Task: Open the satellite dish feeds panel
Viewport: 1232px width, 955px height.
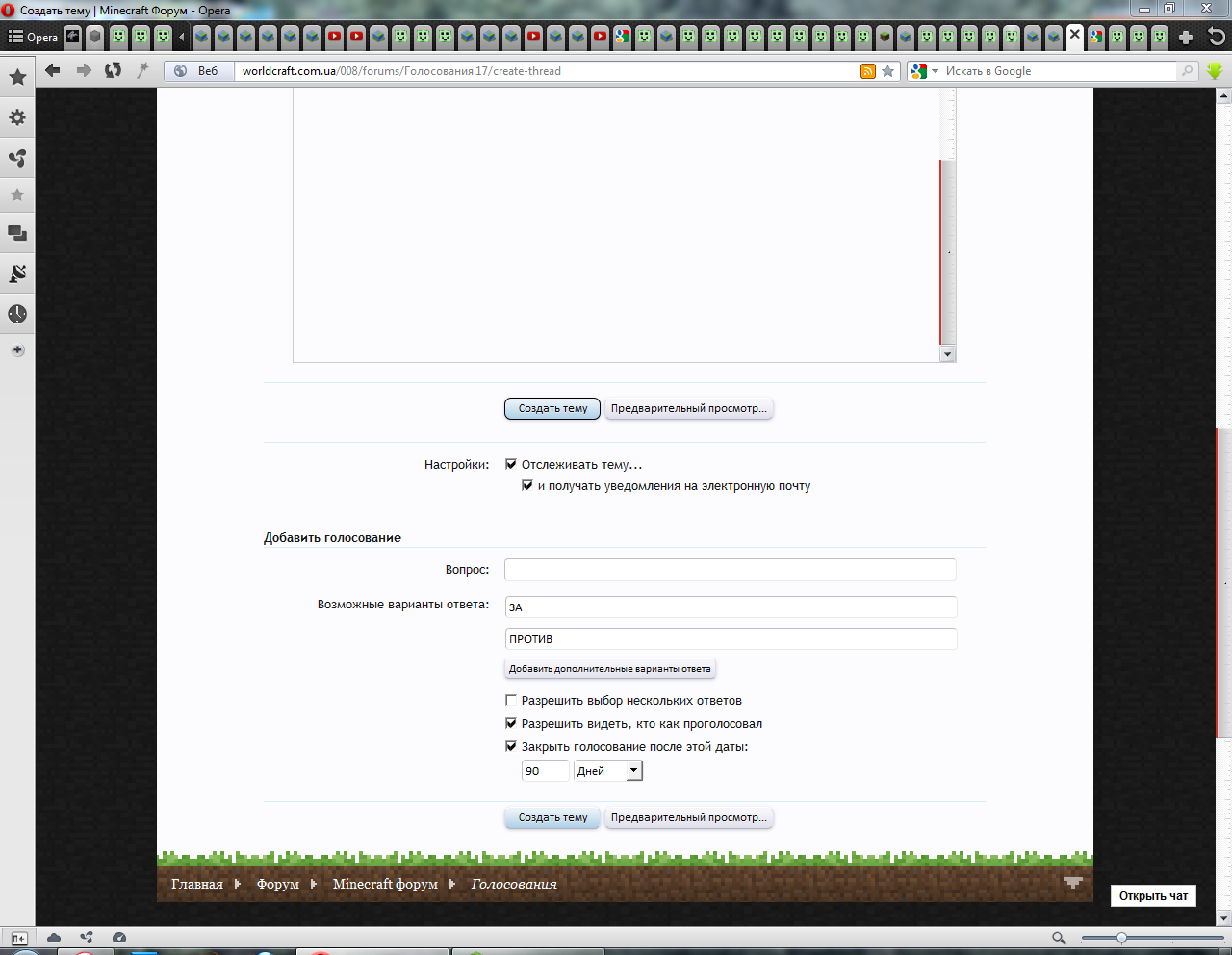Action: (17, 273)
